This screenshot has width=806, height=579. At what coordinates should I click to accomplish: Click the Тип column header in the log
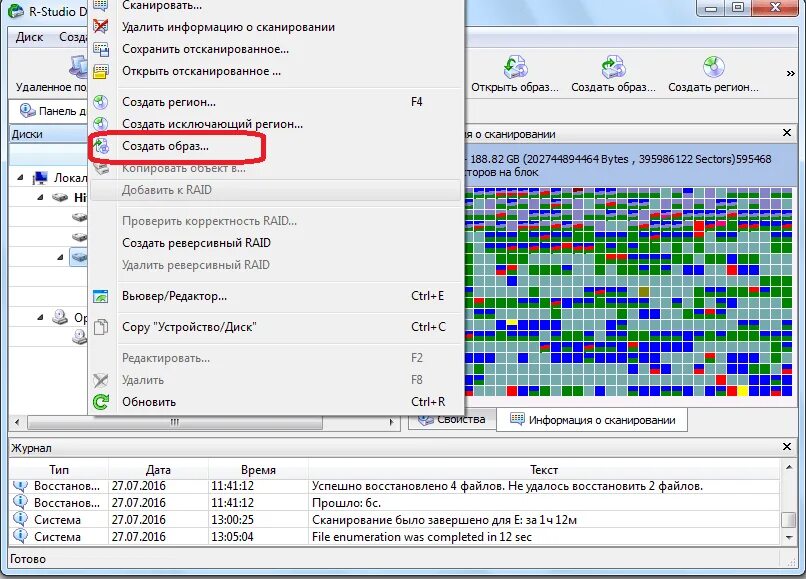tap(59, 469)
